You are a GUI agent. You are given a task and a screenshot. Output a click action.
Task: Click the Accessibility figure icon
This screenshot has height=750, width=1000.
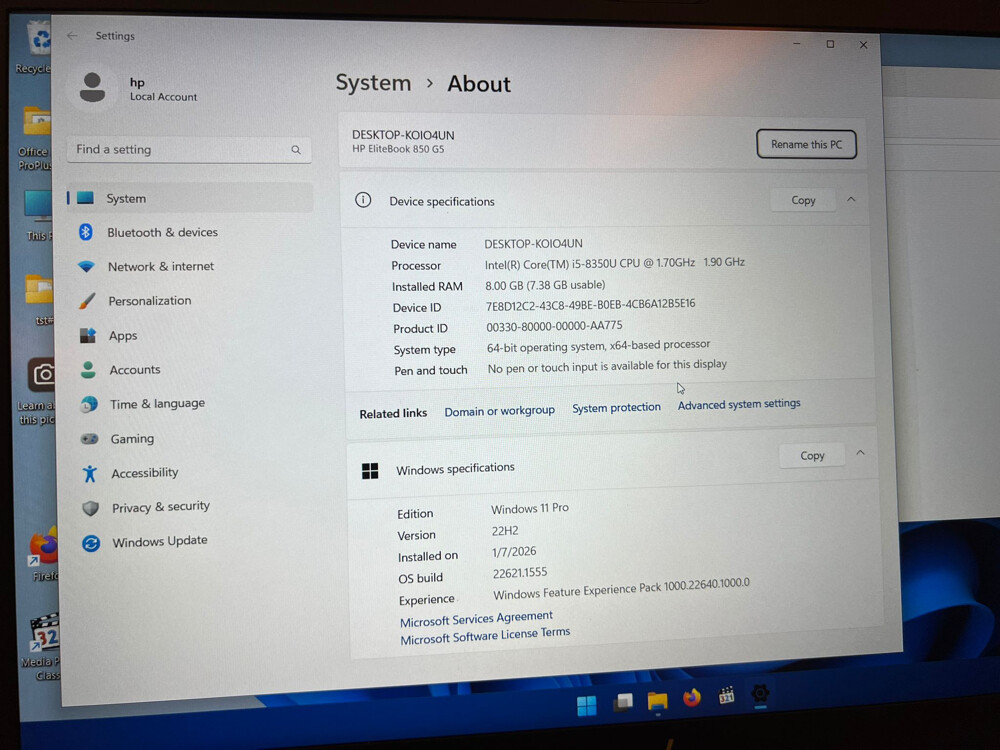coord(90,473)
